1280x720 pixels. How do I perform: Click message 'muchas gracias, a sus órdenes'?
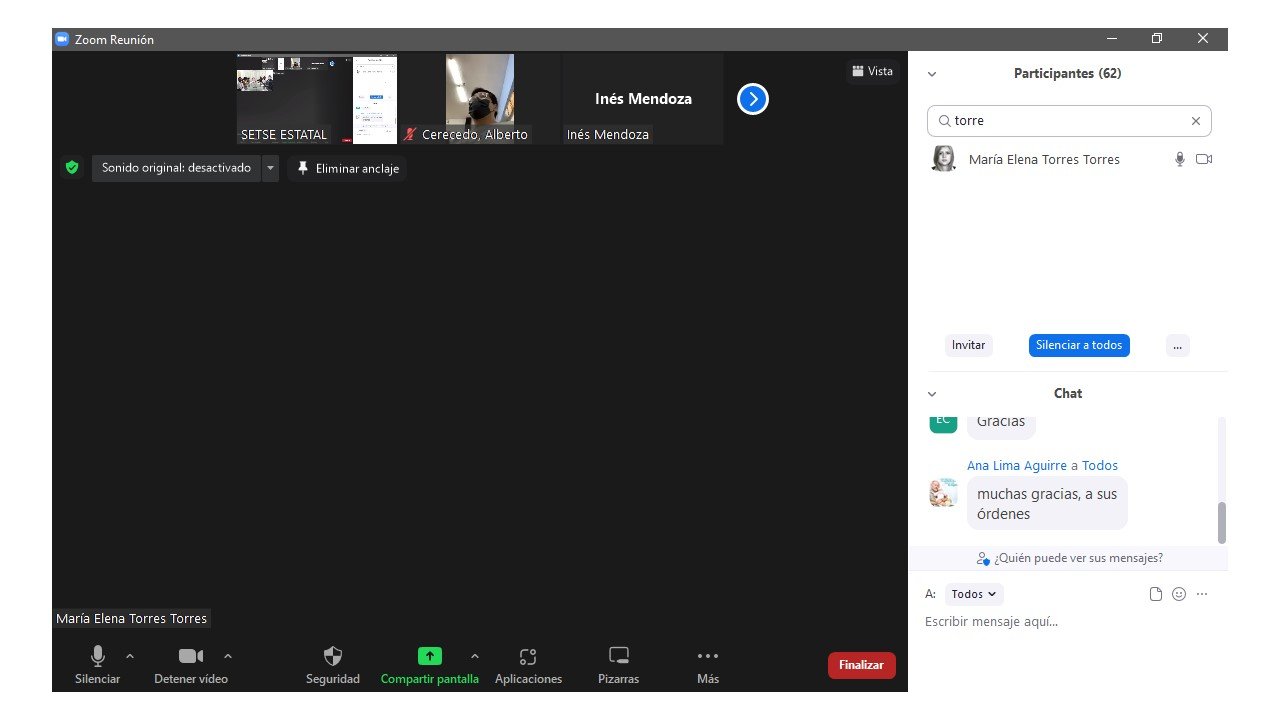click(x=1047, y=503)
